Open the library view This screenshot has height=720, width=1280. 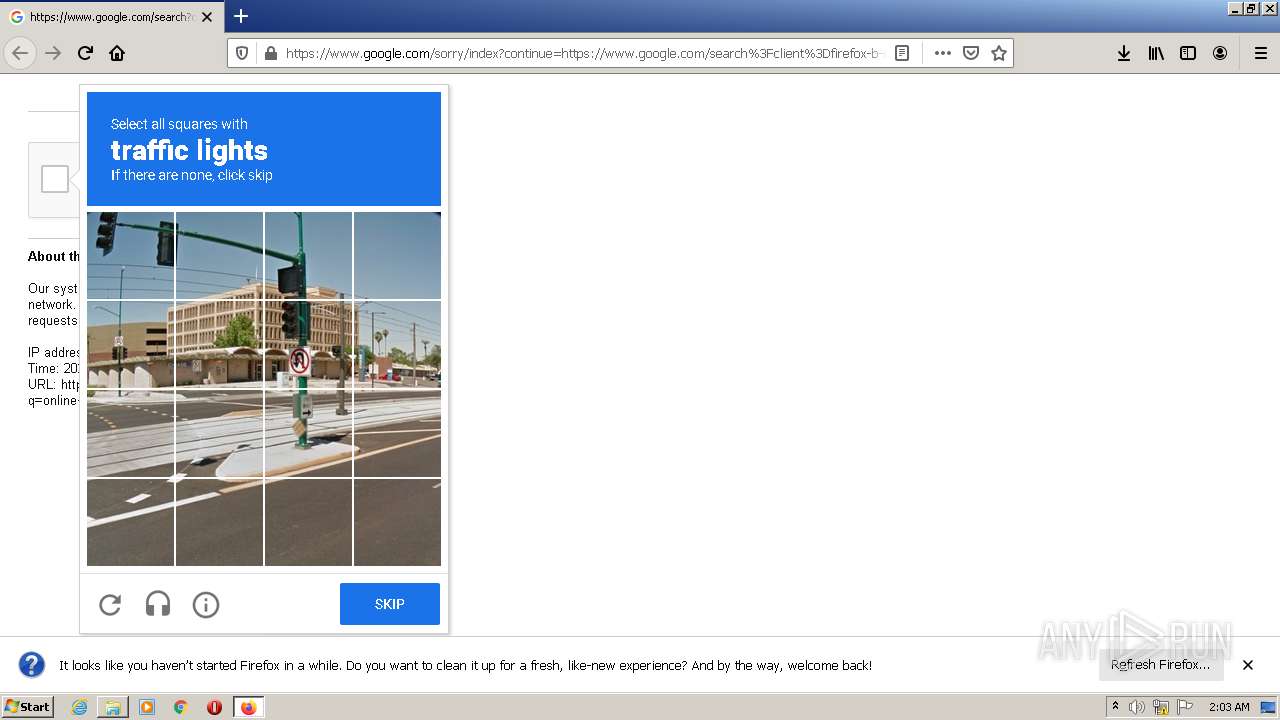(1156, 53)
